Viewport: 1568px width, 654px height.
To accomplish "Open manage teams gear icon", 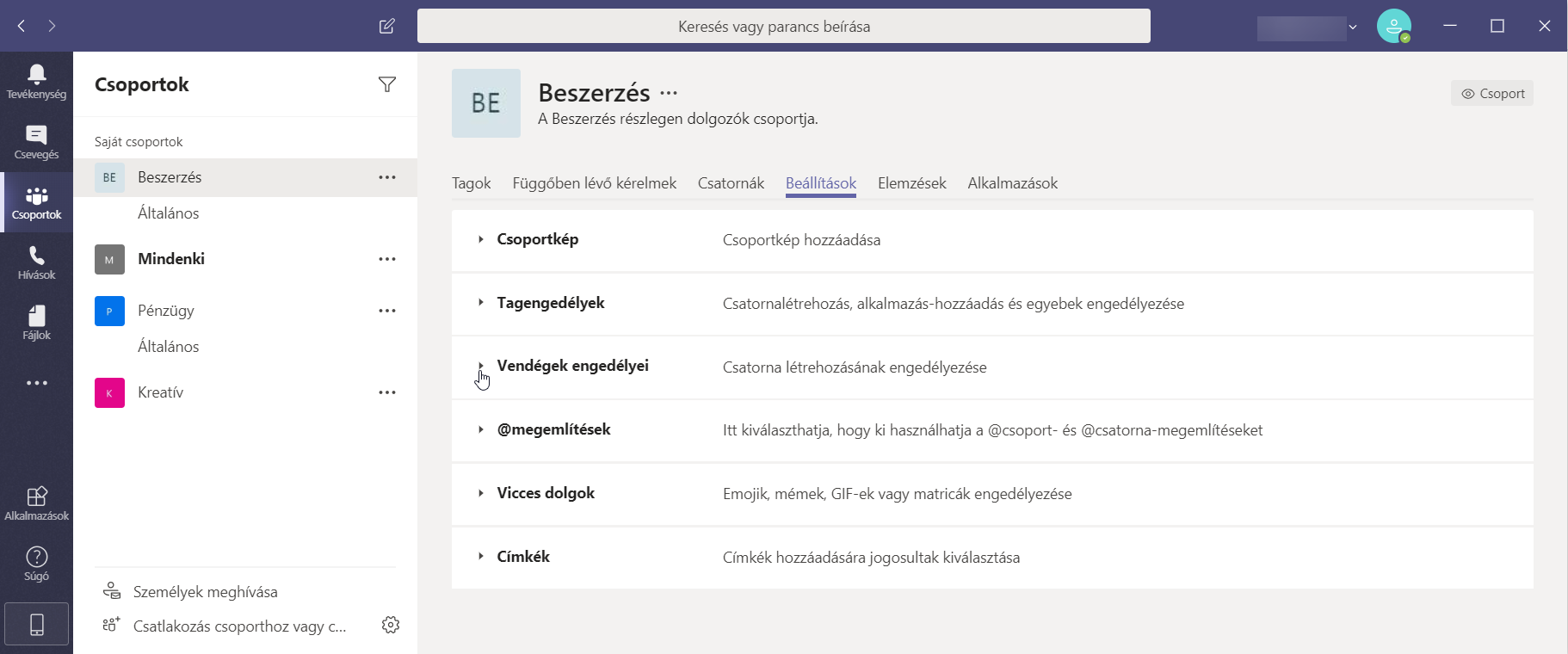I will click(391, 625).
